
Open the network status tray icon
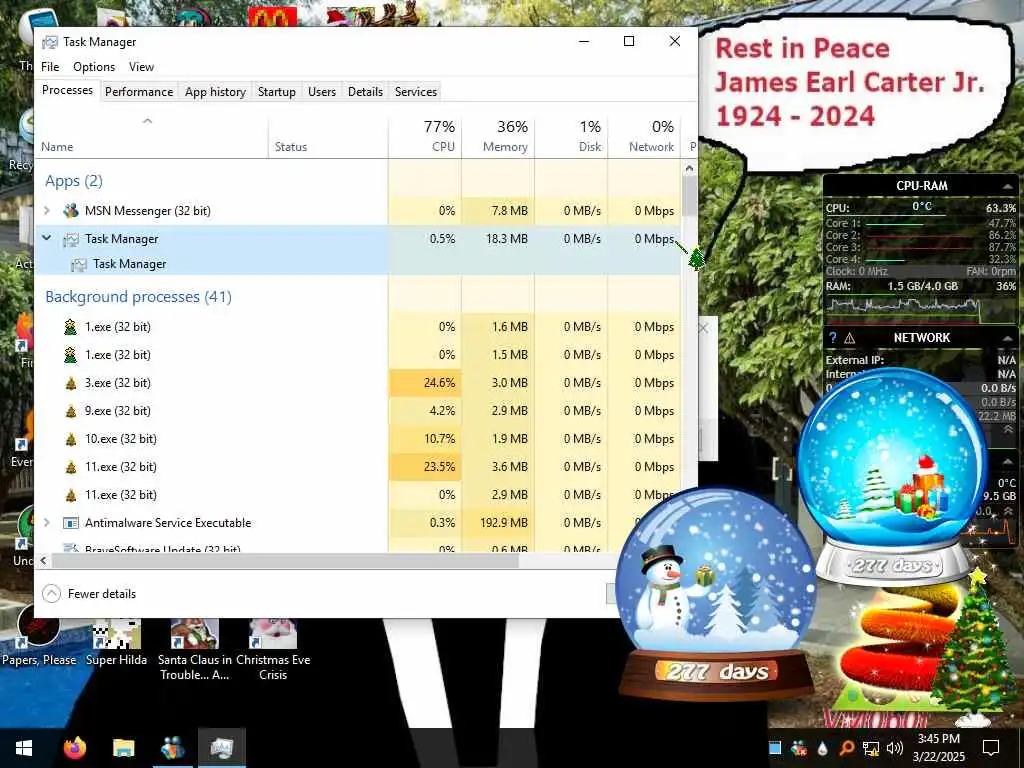(x=871, y=748)
